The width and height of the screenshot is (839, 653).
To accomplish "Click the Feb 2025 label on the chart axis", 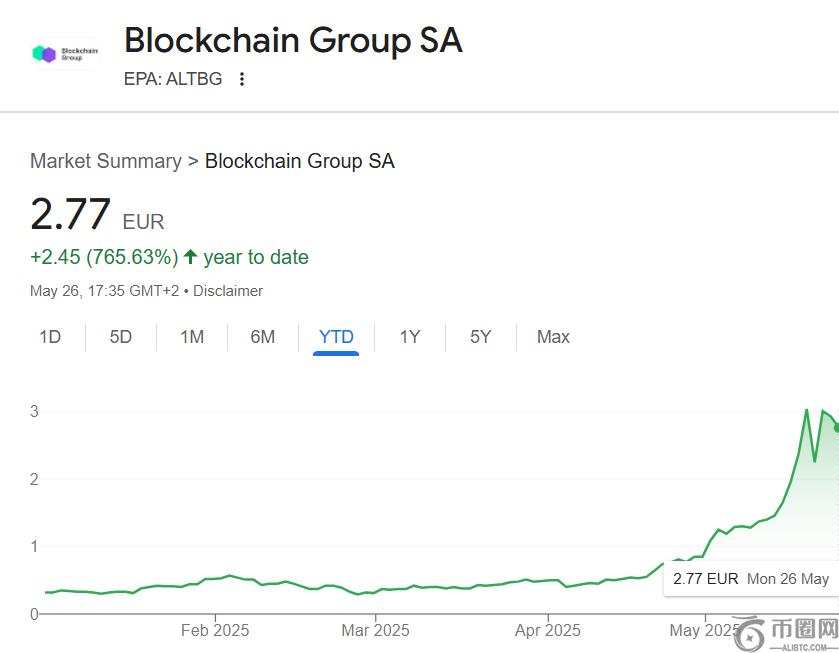I will (x=215, y=630).
